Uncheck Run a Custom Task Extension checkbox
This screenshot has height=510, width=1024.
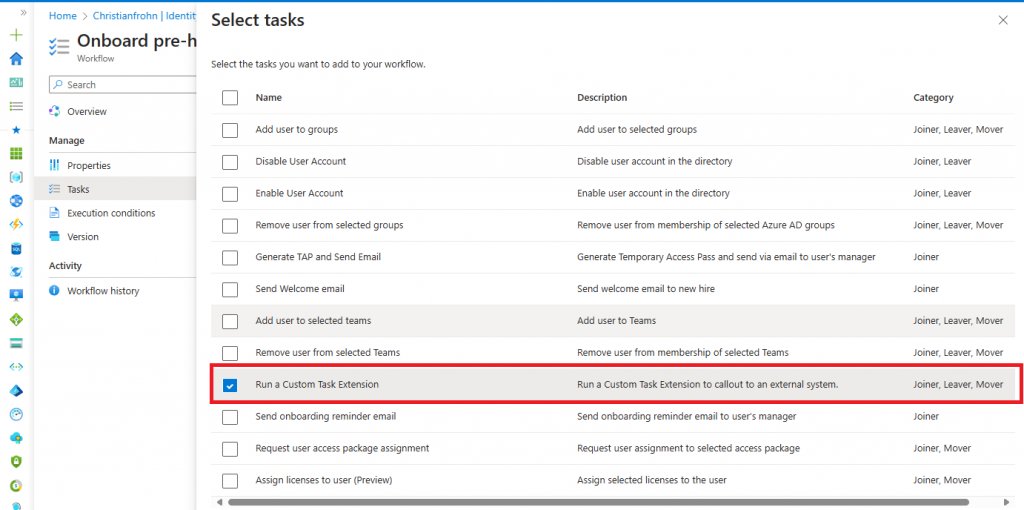(230, 385)
